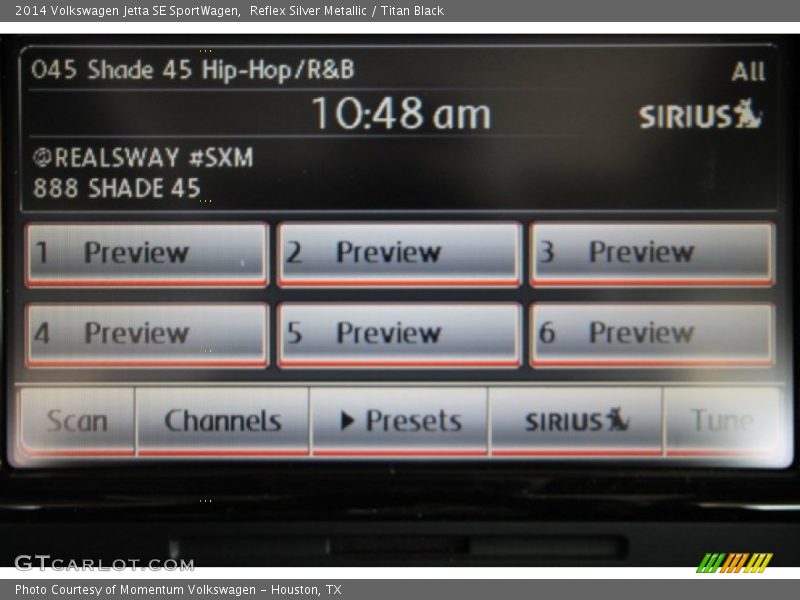The height and width of the screenshot is (600, 800).
Task: Tap the SIRIUS dog logo in header
Action: (700, 114)
